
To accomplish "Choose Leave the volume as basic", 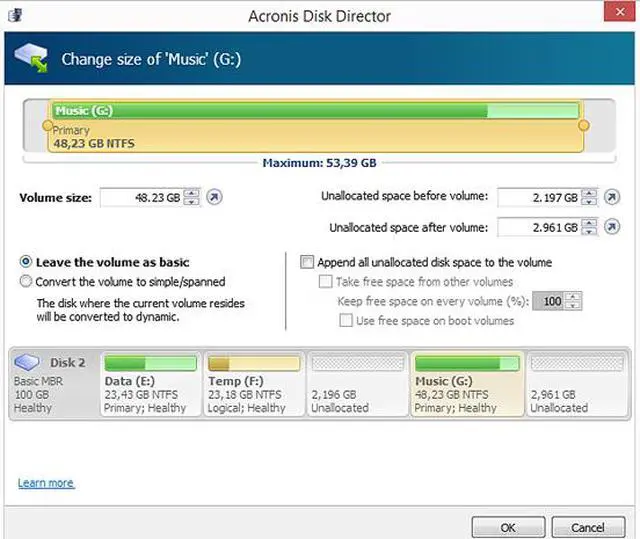I will [26, 262].
